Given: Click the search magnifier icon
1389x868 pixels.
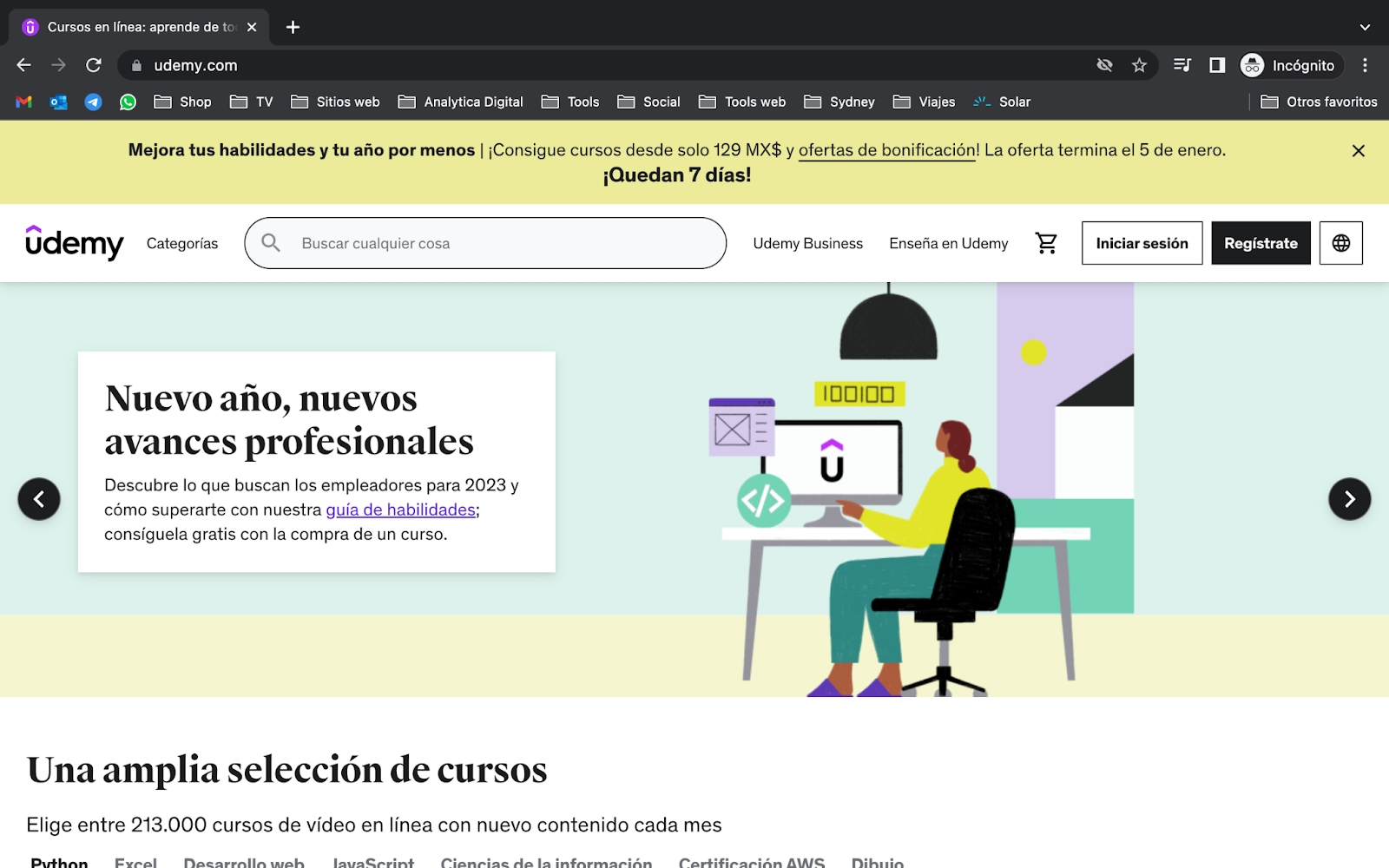Looking at the screenshot, I should [x=271, y=243].
